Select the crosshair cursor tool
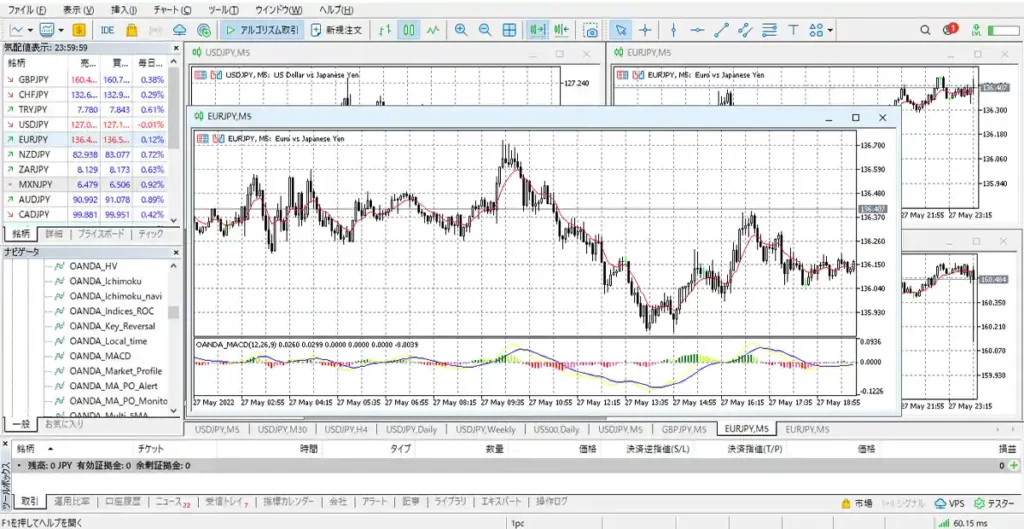This screenshot has height=529, width=1024. 645,30
